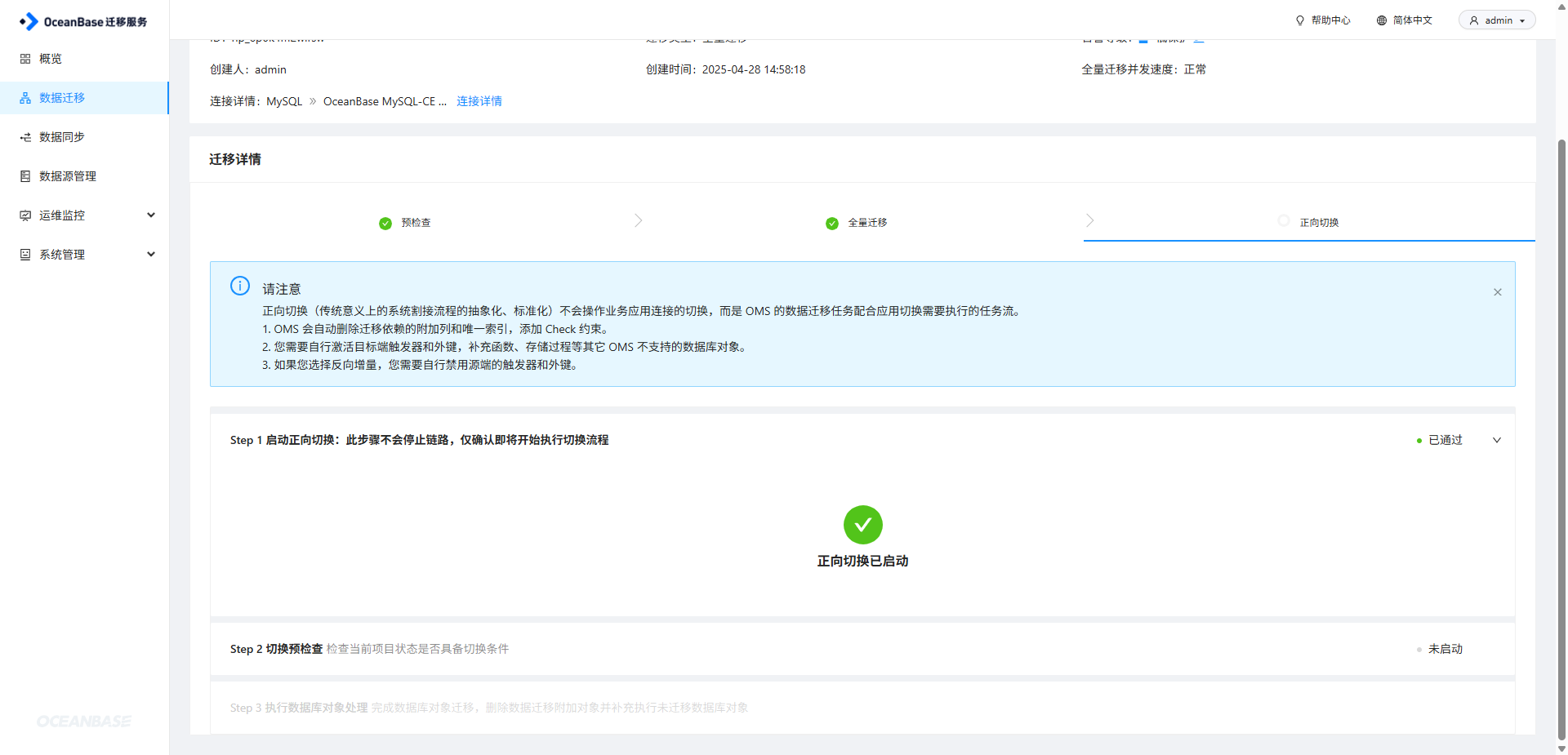Click the 正向切换已启动 message text
1568x755 pixels.
(862, 562)
